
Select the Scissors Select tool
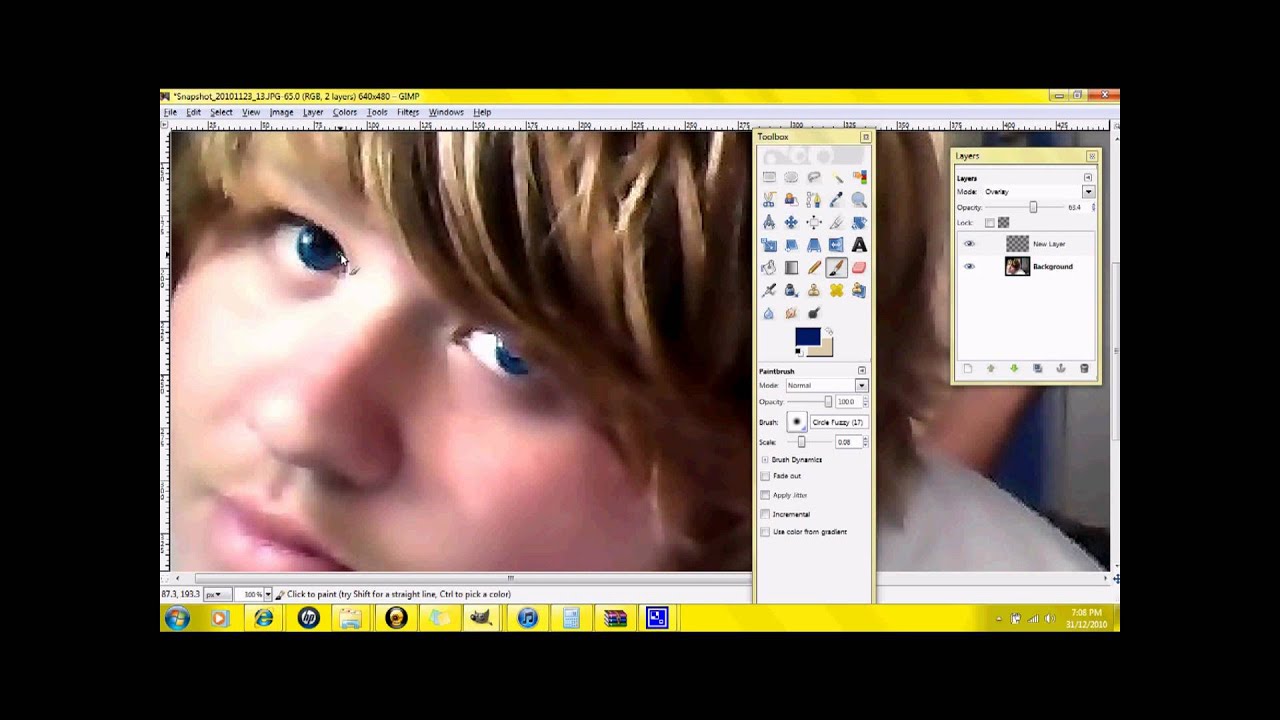click(769, 200)
